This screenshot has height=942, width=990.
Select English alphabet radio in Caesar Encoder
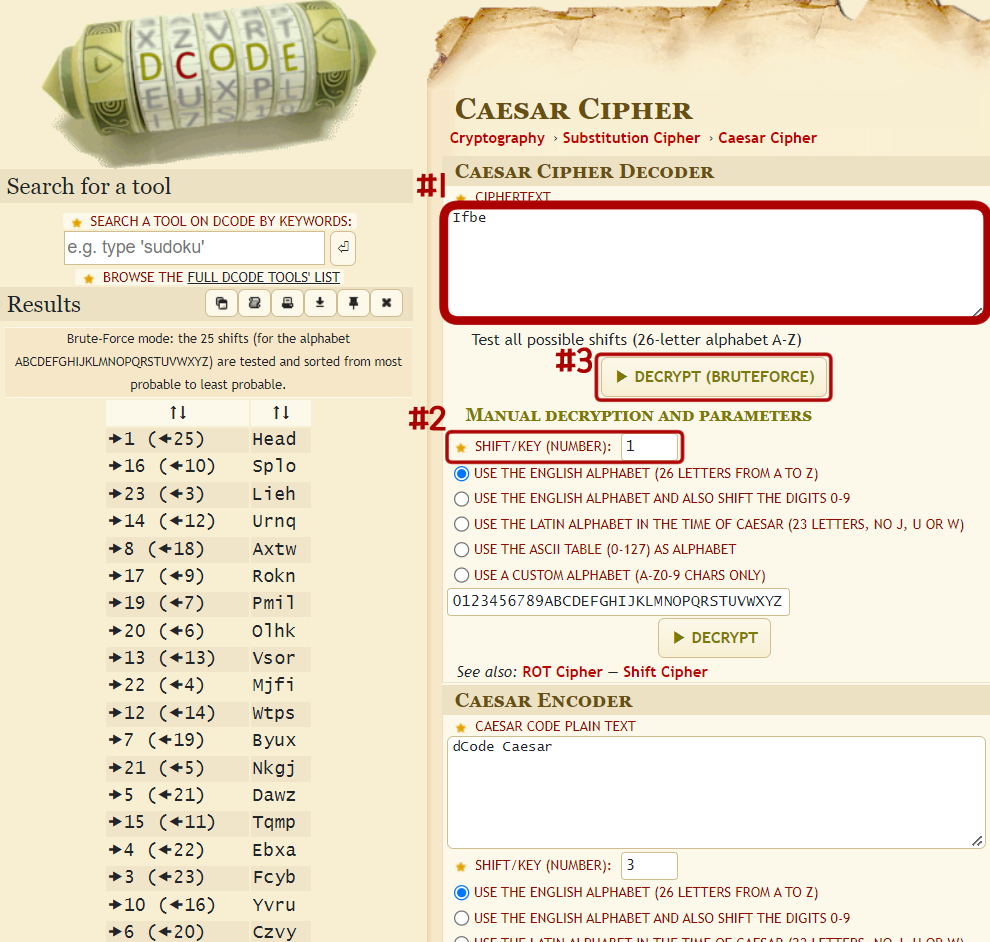462,893
